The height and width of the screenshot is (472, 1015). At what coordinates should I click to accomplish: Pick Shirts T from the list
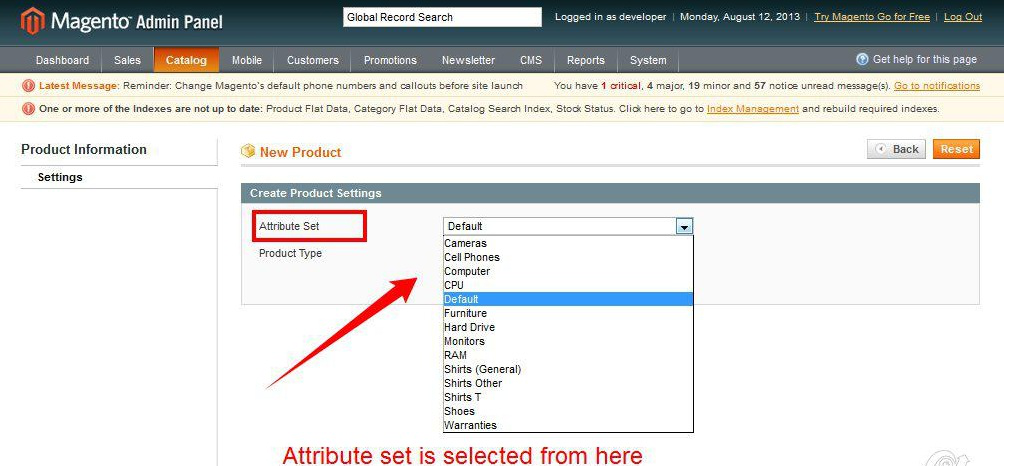(568, 397)
